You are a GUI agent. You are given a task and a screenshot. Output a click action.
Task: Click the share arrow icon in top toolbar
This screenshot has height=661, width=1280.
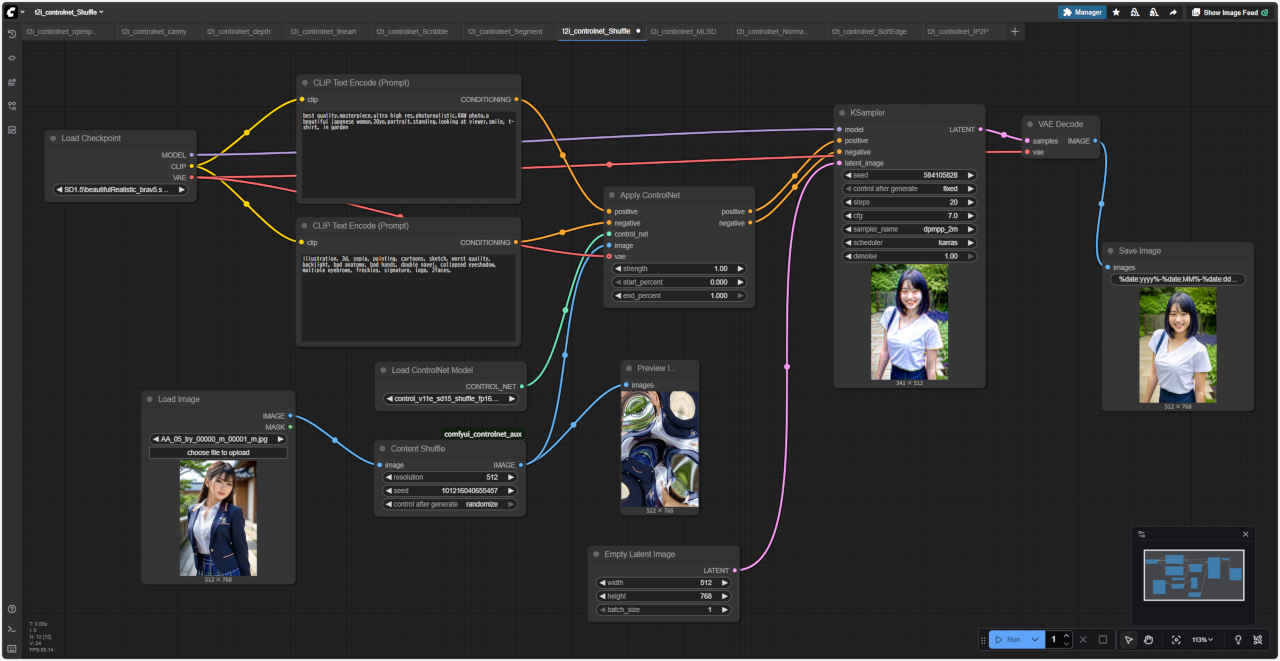1173,13
